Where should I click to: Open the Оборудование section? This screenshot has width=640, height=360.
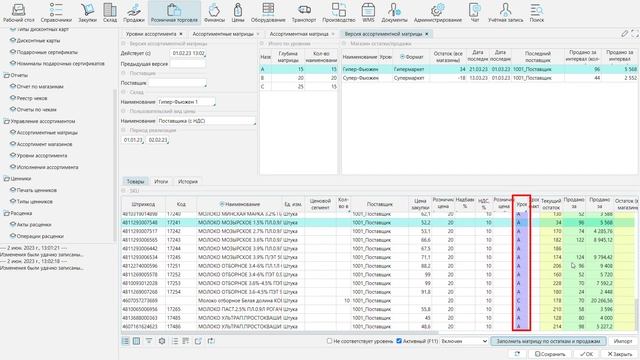268,13
